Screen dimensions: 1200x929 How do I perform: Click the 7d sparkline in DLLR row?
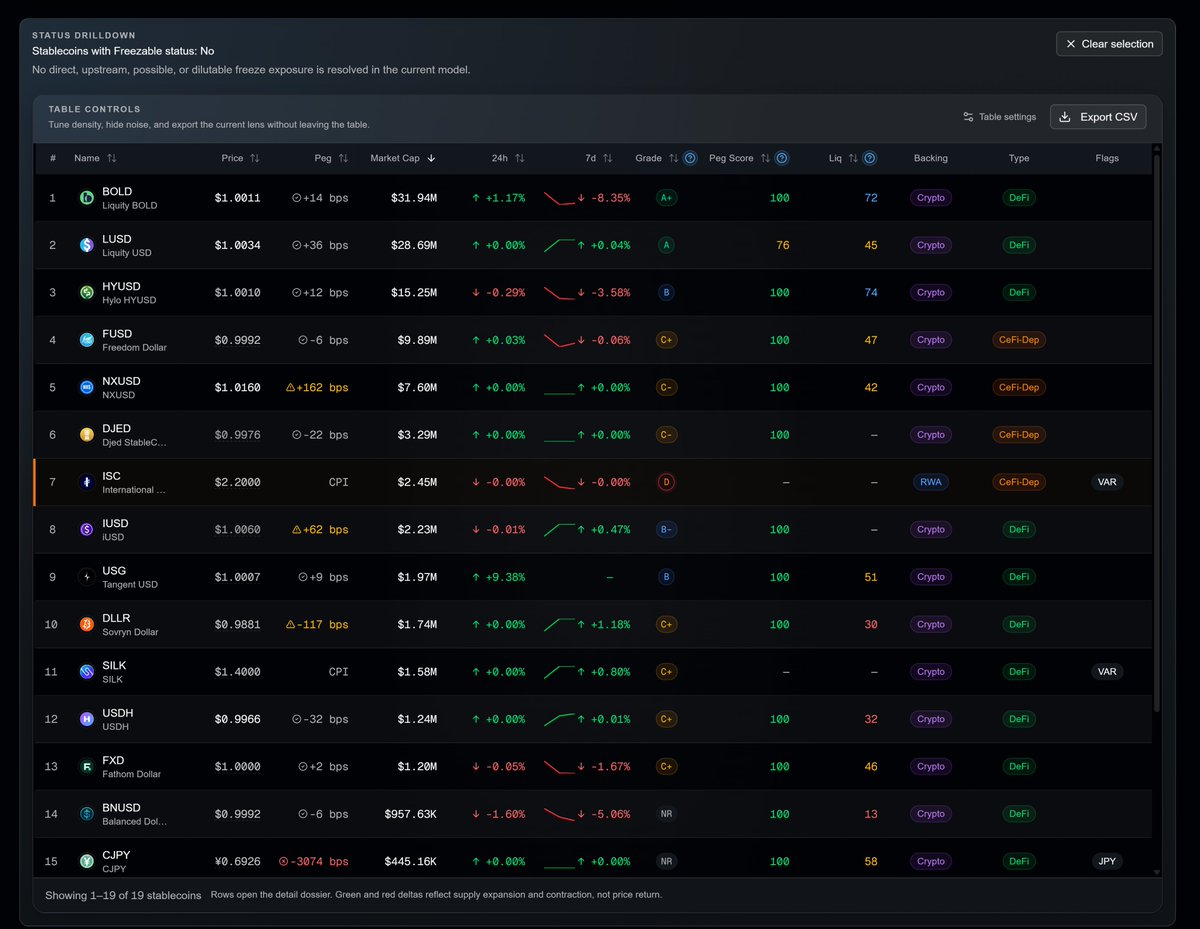point(559,624)
